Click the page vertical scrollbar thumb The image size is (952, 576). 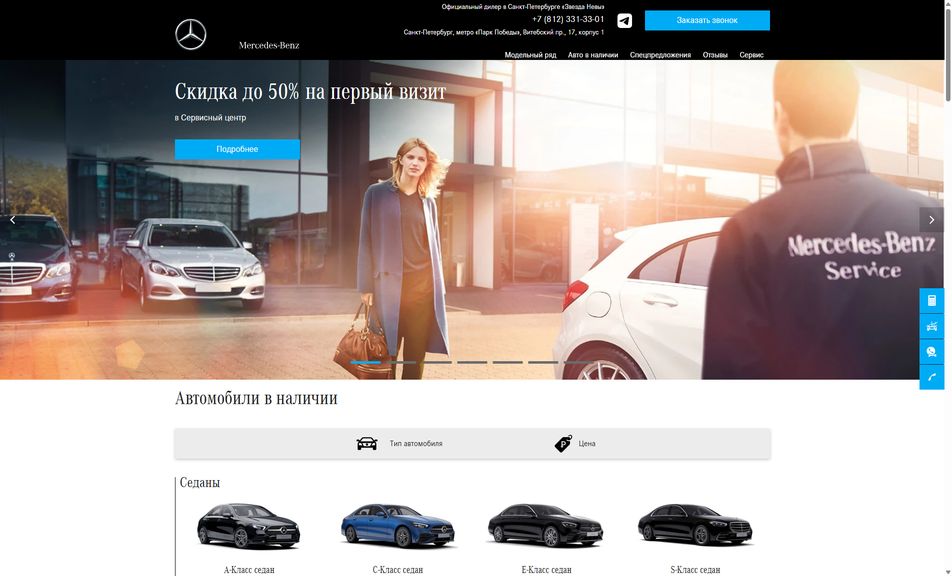tap(948, 55)
